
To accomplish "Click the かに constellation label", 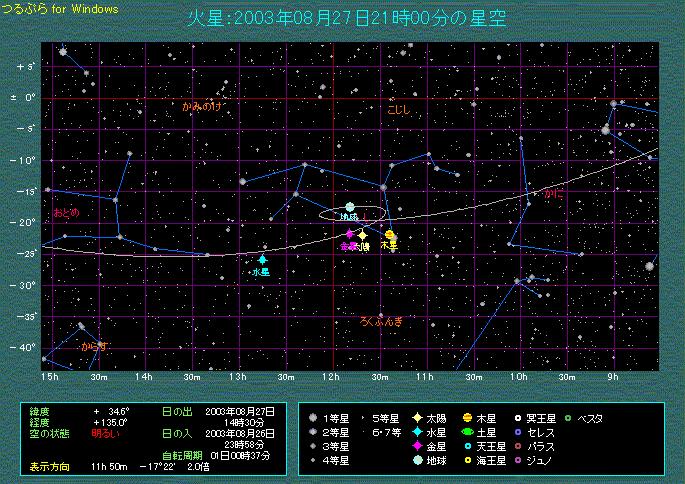I will tap(554, 193).
